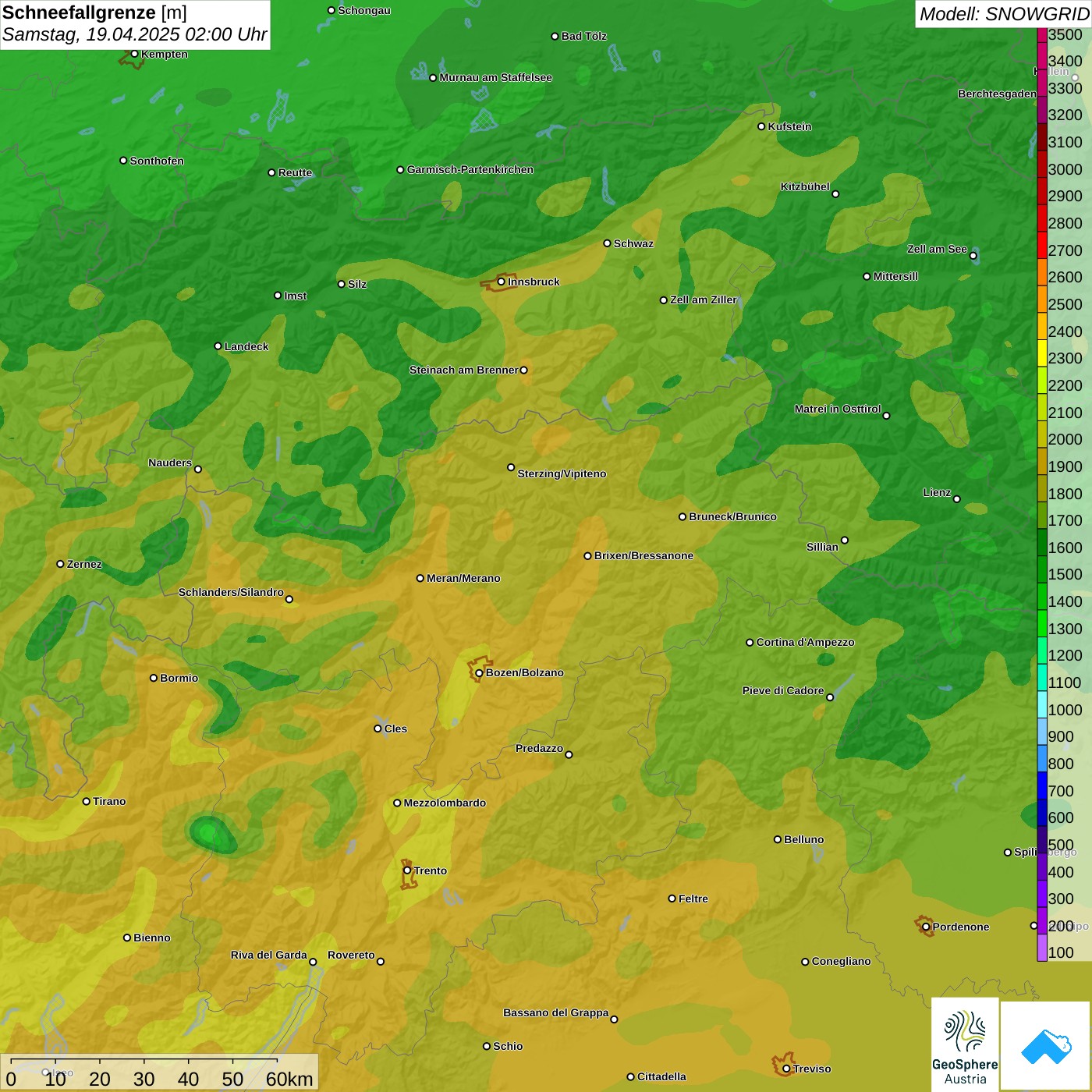Click the Schneefallgrenze title text
1092x1092 pixels.
[79, 12]
